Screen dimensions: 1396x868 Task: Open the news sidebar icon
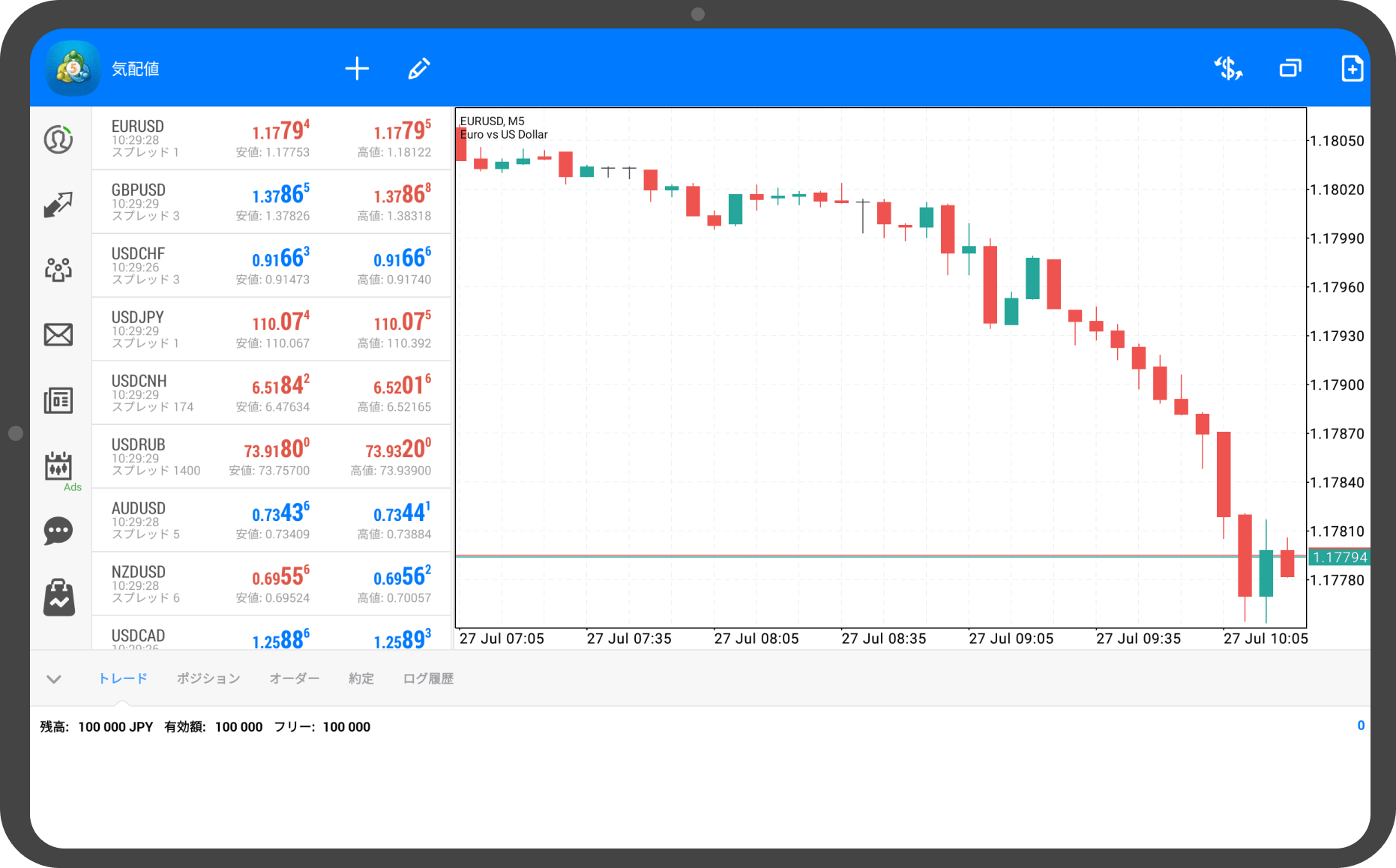click(58, 400)
